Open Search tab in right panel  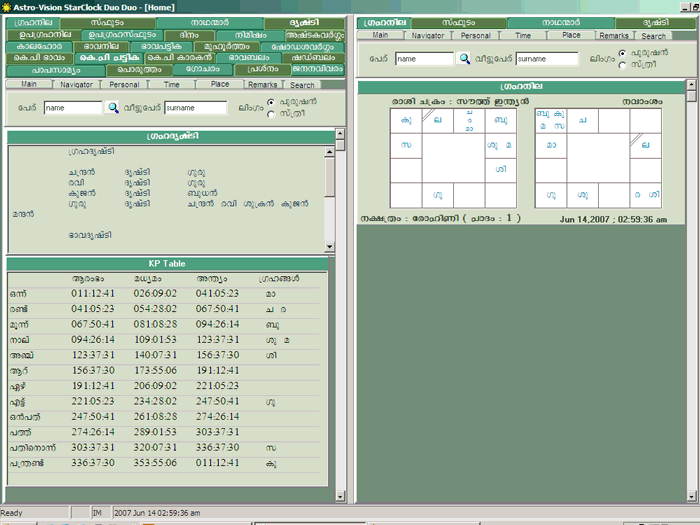coord(654,36)
